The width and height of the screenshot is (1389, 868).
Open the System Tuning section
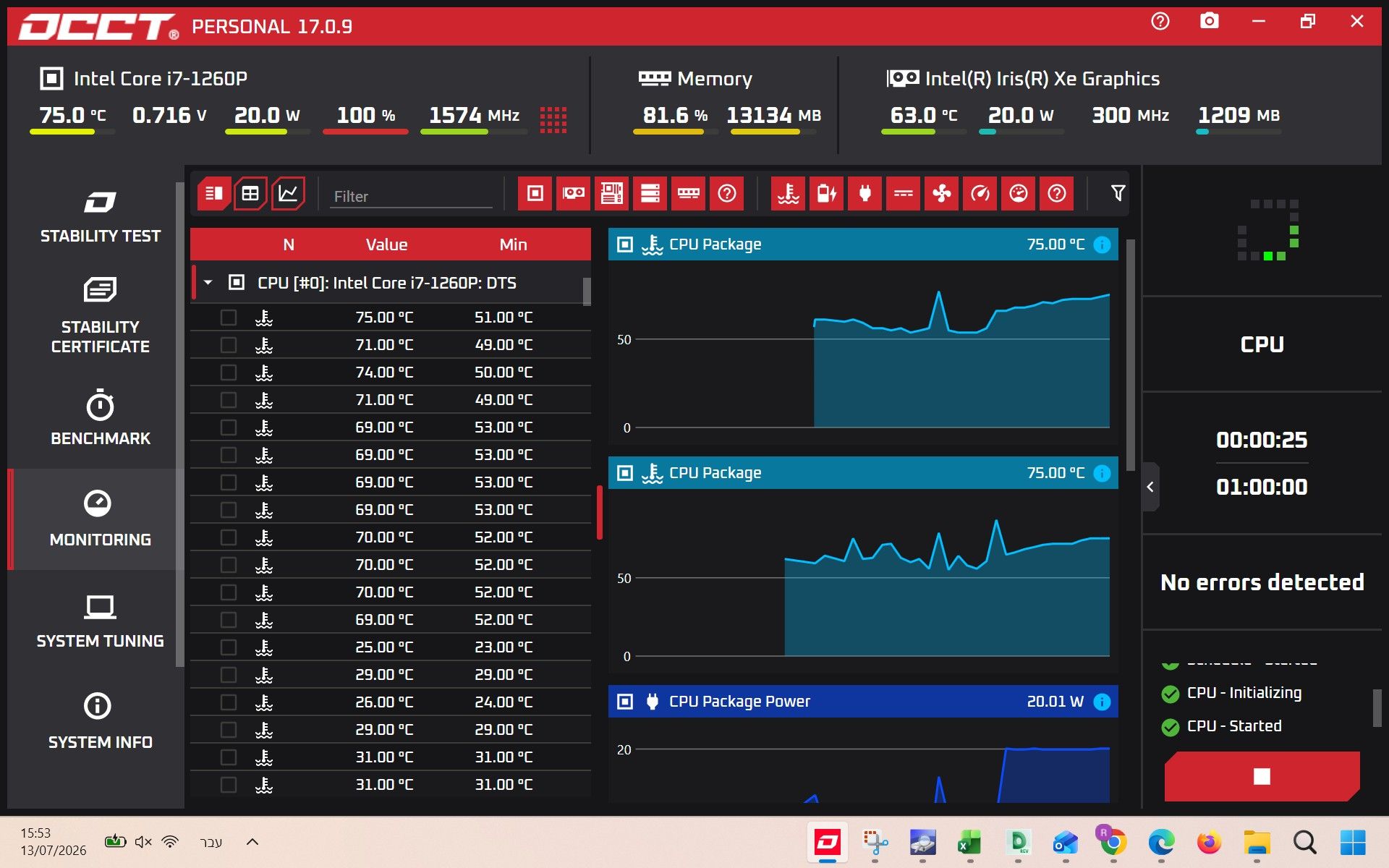[x=100, y=621]
